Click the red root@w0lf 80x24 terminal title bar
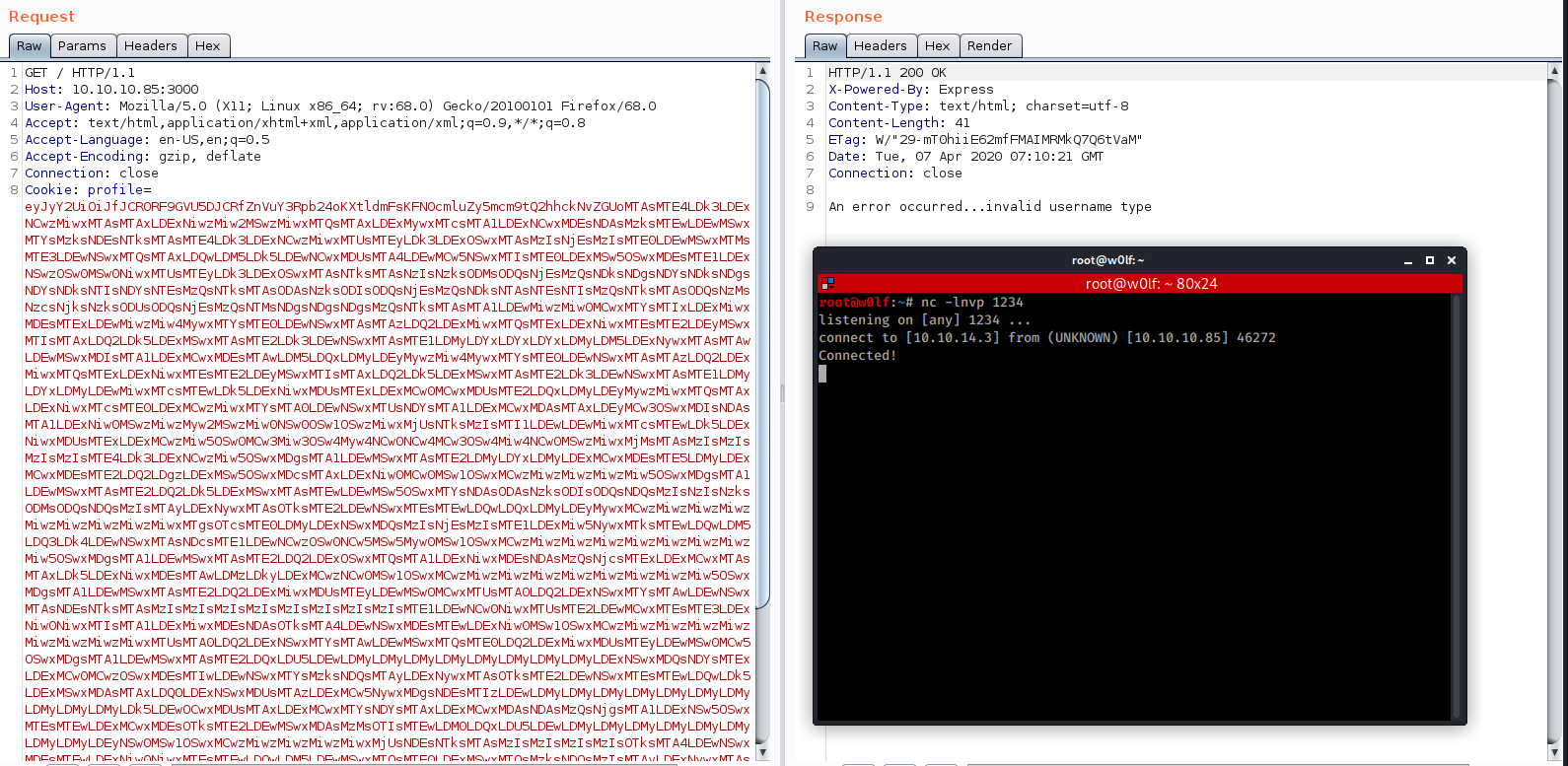This screenshot has width=1568, height=766. pos(1139,283)
